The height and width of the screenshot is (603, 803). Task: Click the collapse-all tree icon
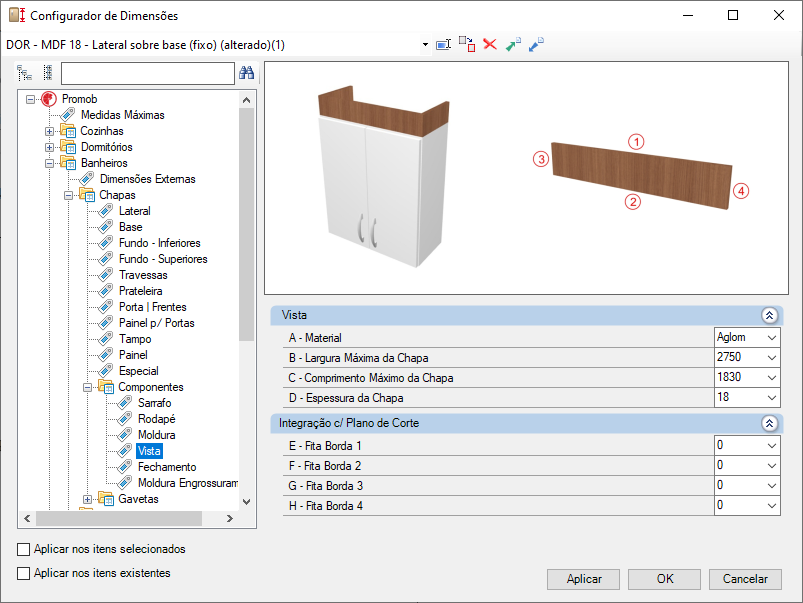48,73
